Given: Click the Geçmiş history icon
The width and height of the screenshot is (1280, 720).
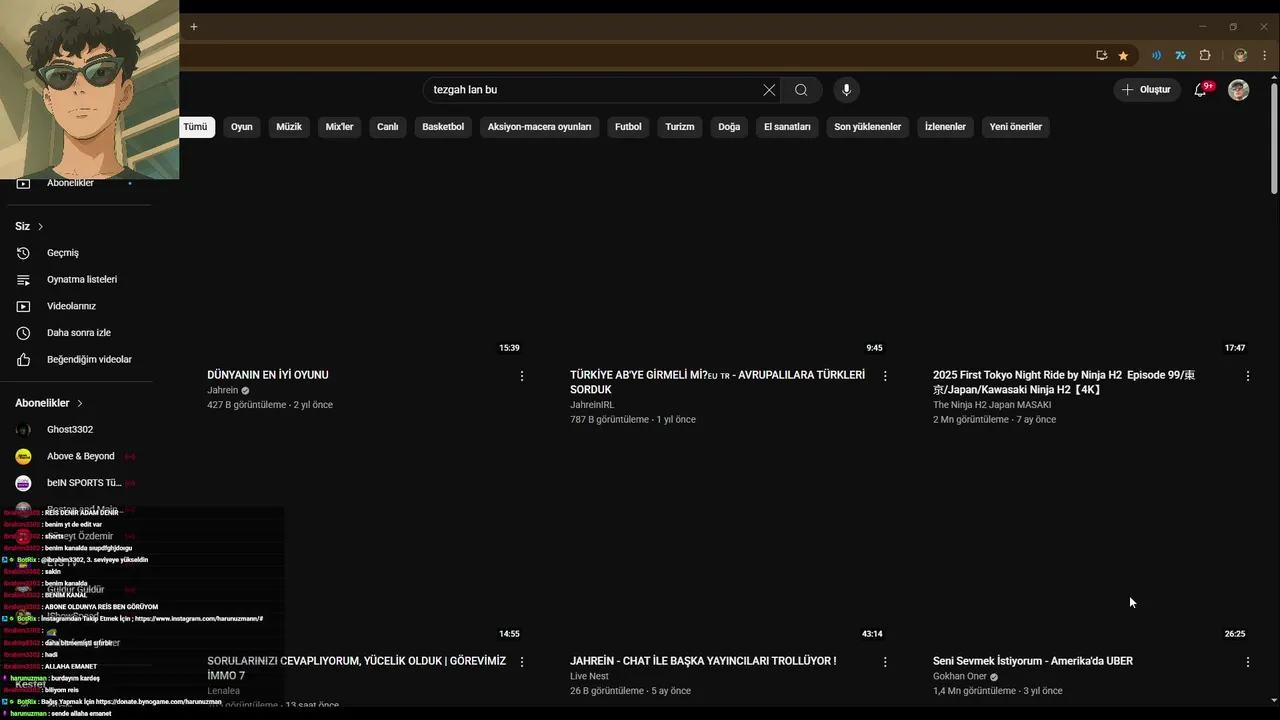Looking at the screenshot, I should point(23,253).
